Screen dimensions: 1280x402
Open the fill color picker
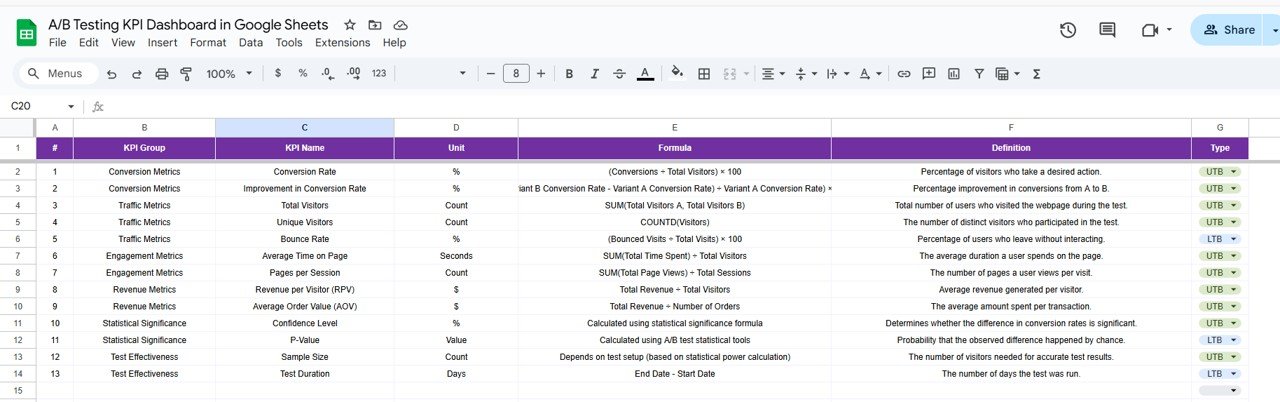[677, 74]
